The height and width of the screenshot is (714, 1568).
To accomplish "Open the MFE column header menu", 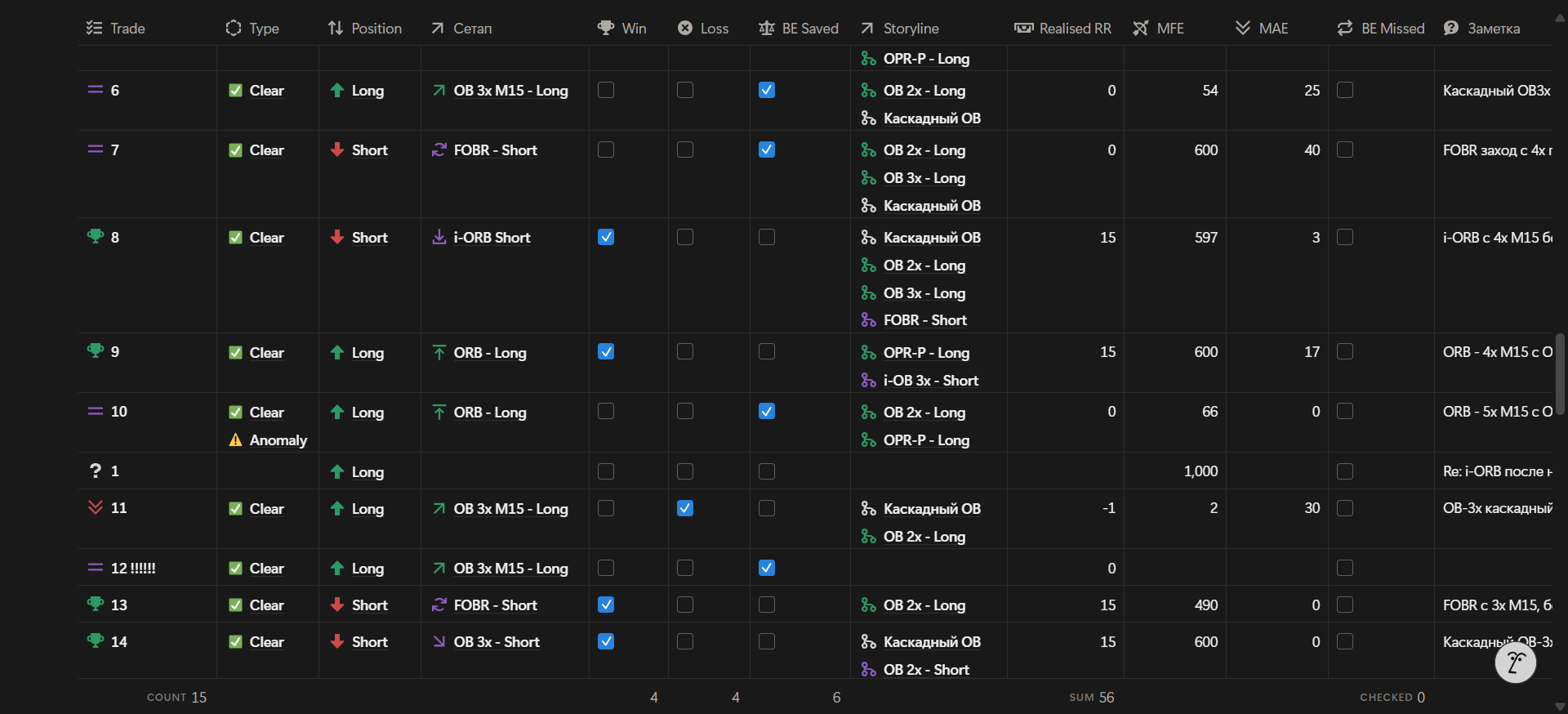I will coord(1158,28).
